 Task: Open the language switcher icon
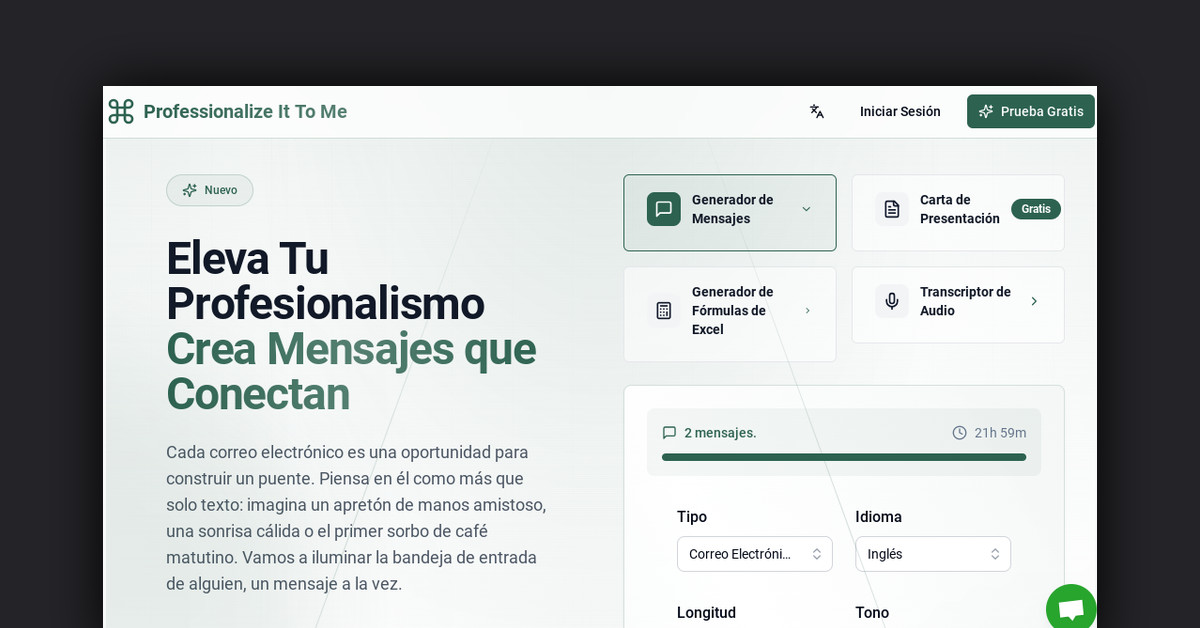816,111
